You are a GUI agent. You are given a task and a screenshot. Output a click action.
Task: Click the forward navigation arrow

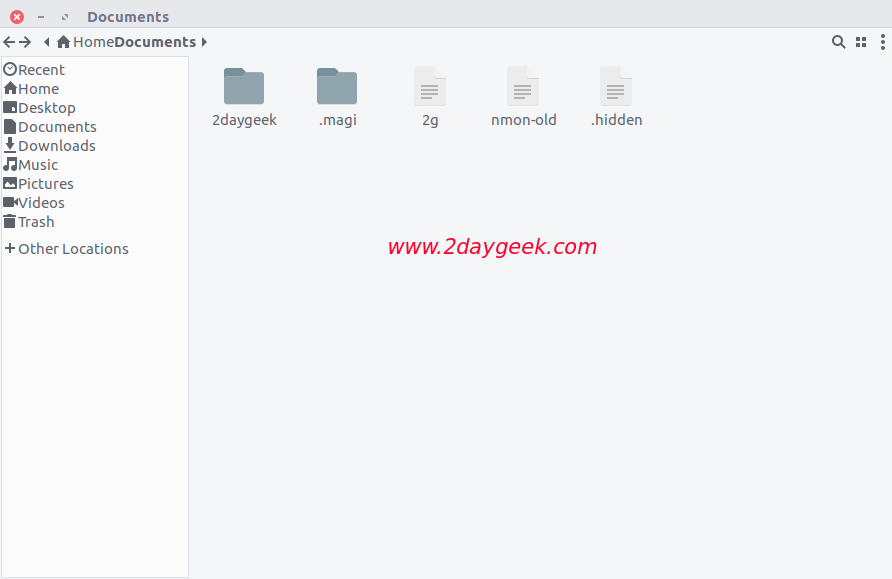tap(25, 42)
